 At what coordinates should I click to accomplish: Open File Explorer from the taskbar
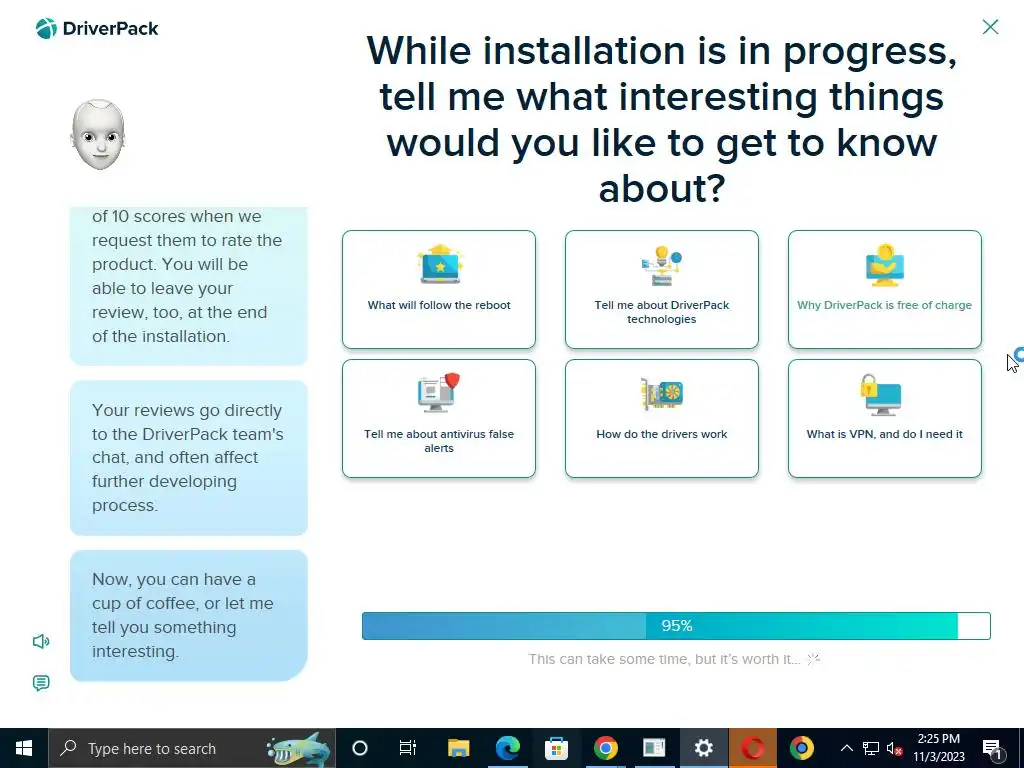click(x=458, y=748)
